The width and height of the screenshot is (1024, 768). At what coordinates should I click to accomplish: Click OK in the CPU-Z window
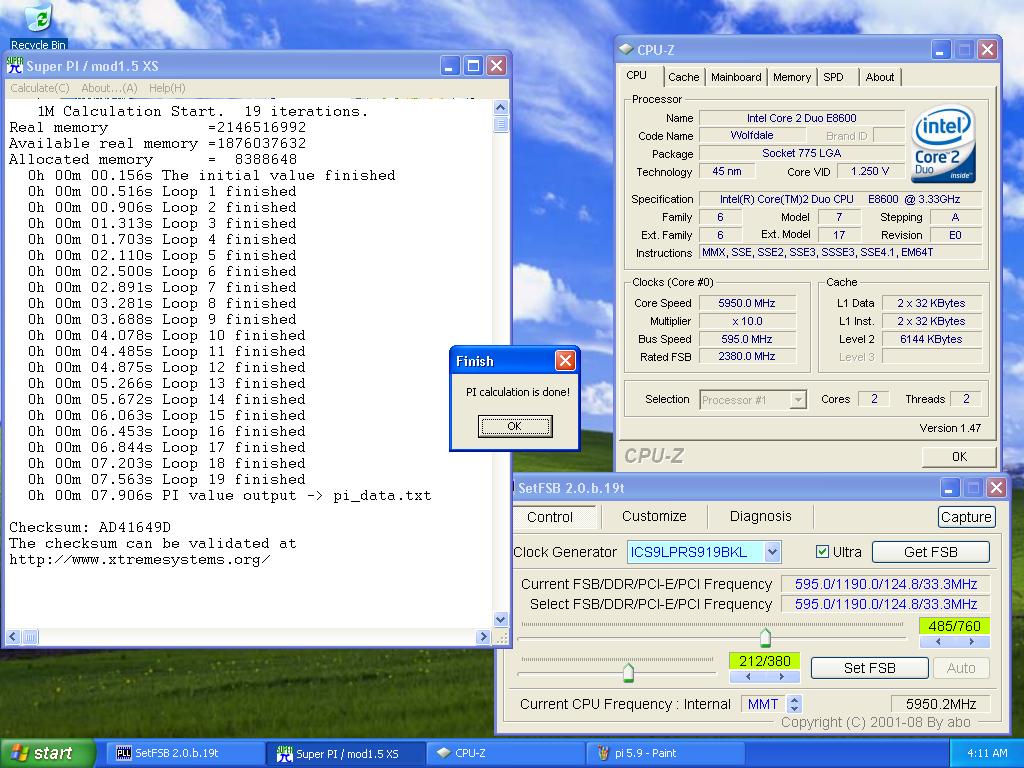coord(959,456)
